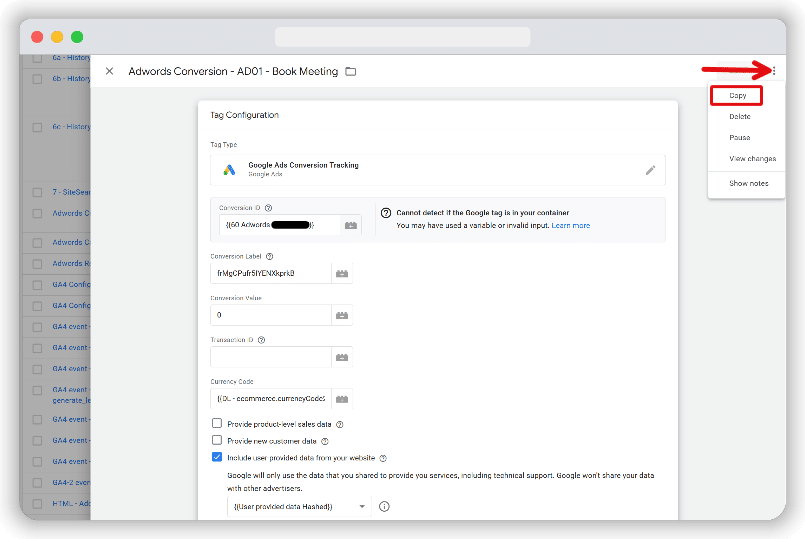Select Copy from the actions menu

pyautogui.click(x=737, y=95)
